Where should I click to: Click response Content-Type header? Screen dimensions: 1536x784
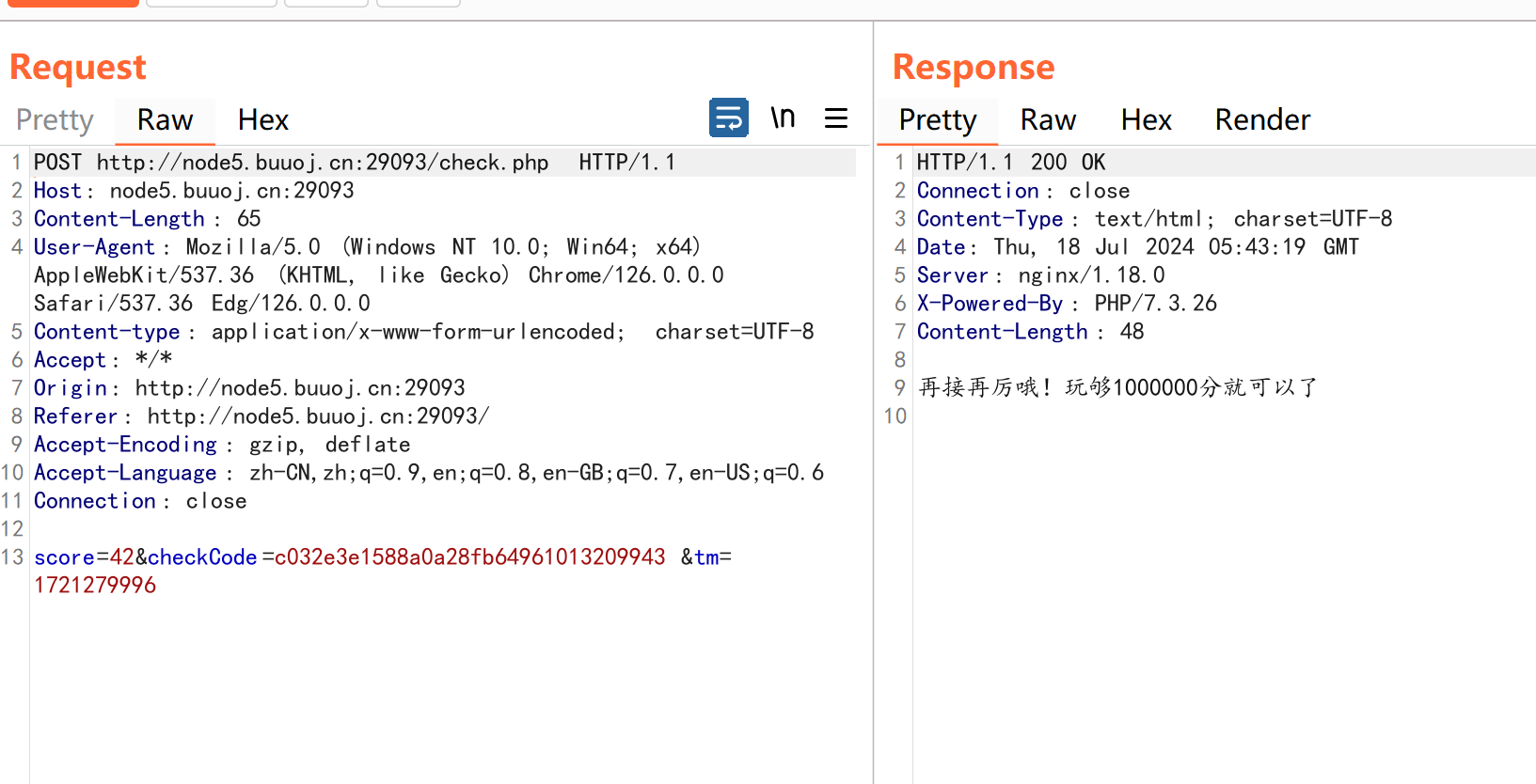[x=1155, y=219]
